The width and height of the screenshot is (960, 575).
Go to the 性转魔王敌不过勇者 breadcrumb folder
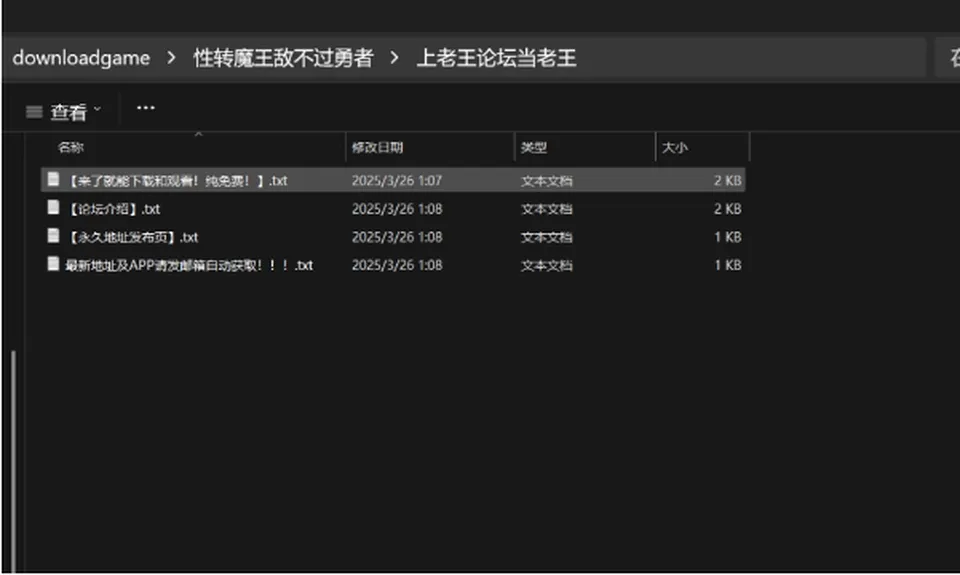tap(283, 58)
